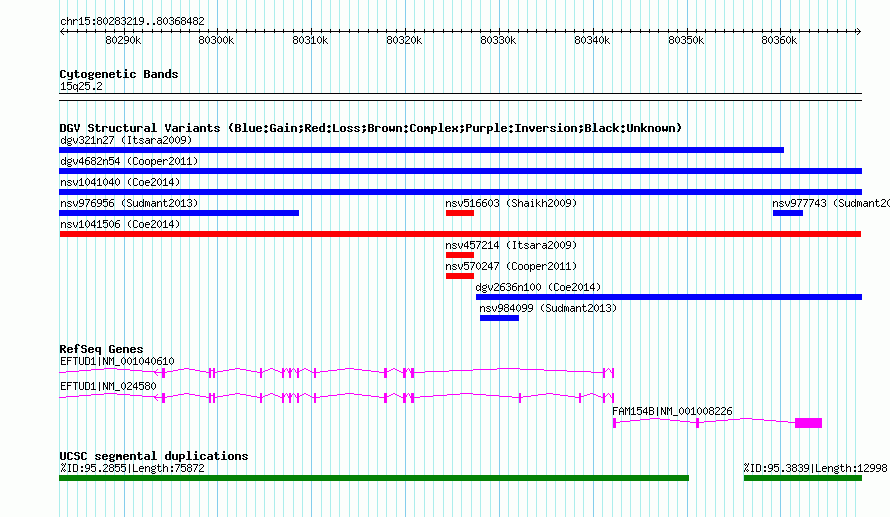890x517 pixels.
Task: Select the nsv457214 red loss bar
Action: (x=460, y=255)
